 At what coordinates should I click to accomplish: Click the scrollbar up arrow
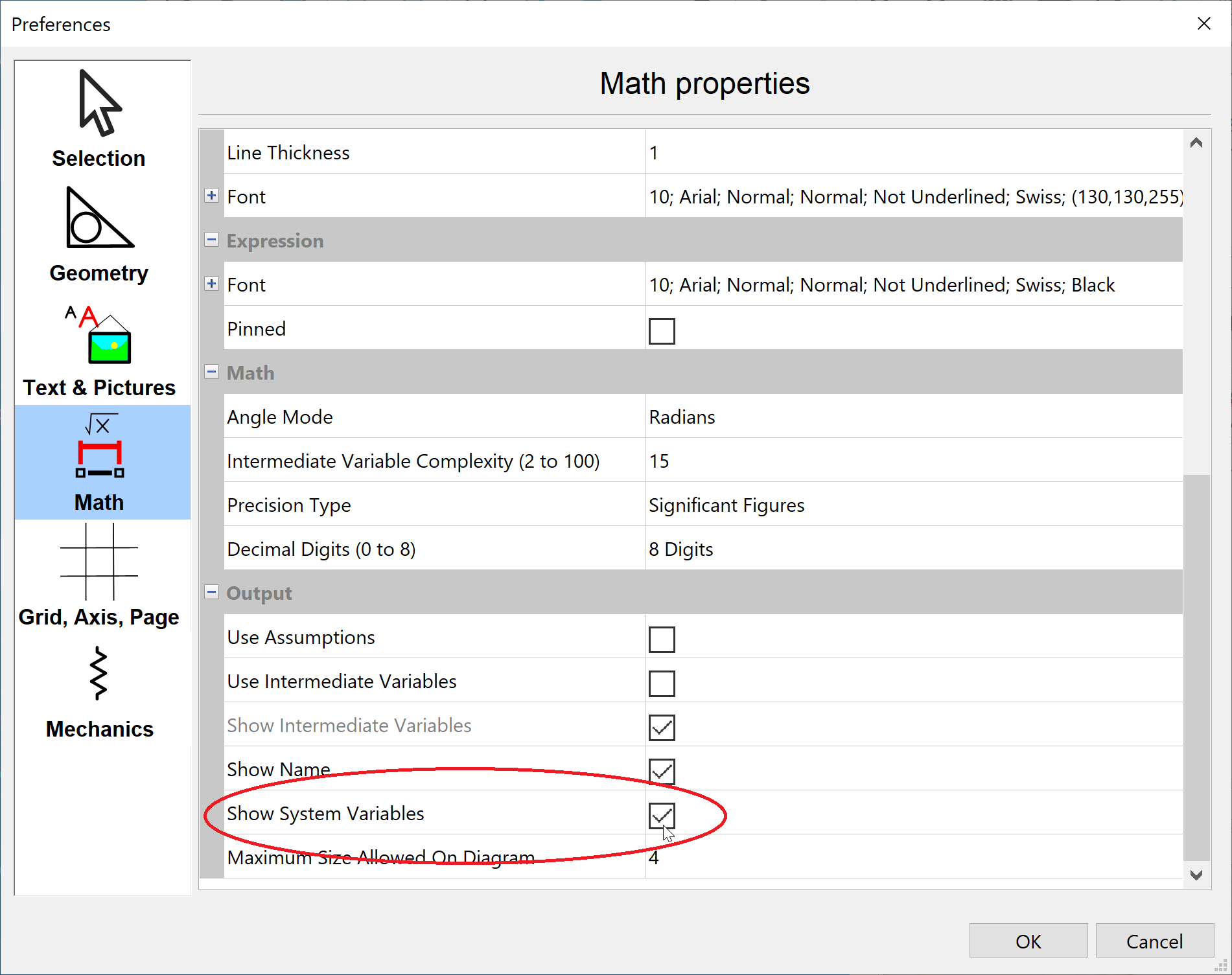(x=1196, y=143)
